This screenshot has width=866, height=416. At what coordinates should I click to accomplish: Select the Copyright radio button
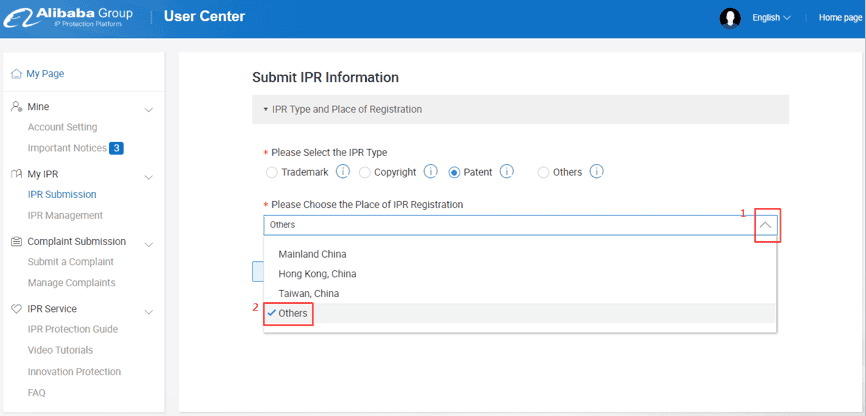pyautogui.click(x=365, y=172)
